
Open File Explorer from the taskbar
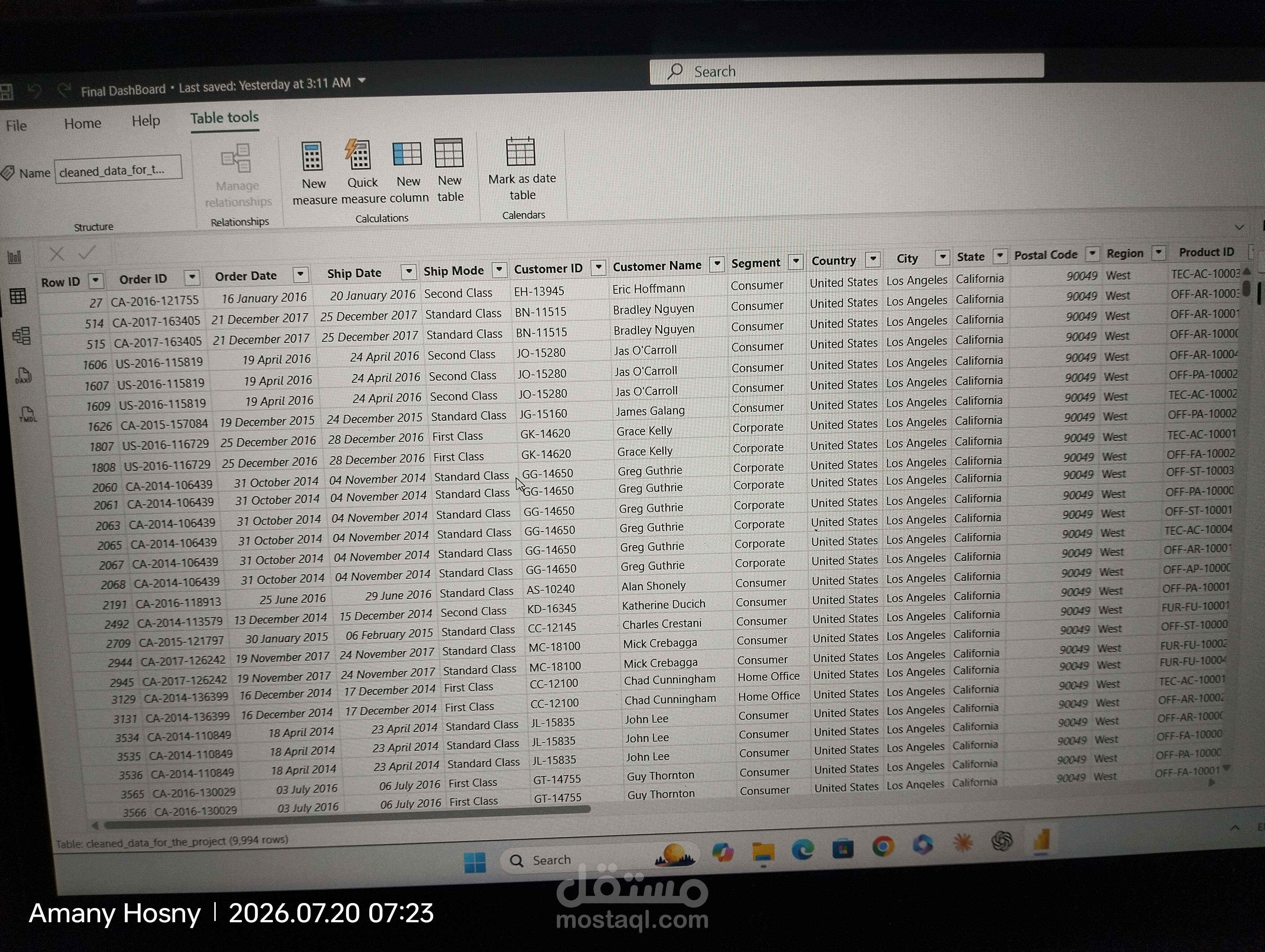(x=763, y=853)
